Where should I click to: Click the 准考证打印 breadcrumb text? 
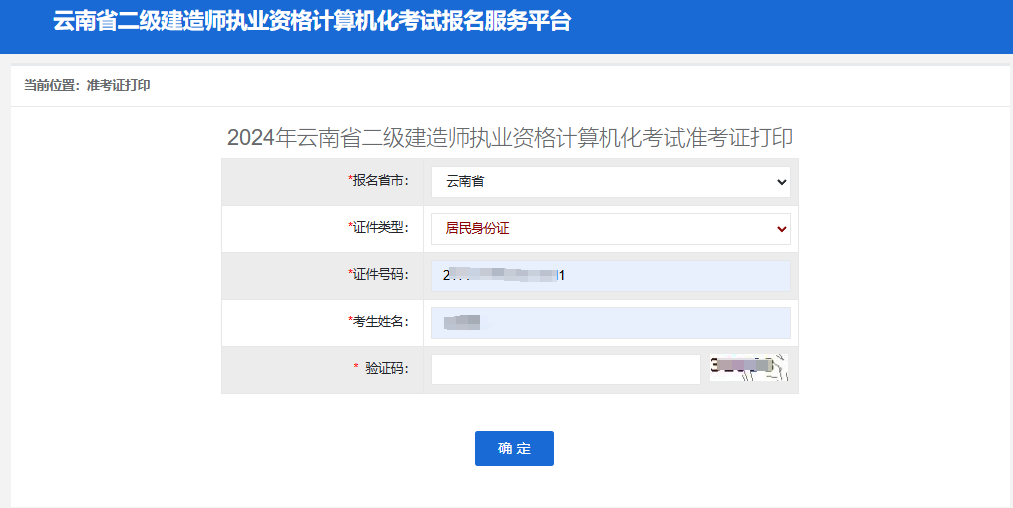(x=119, y=85)
